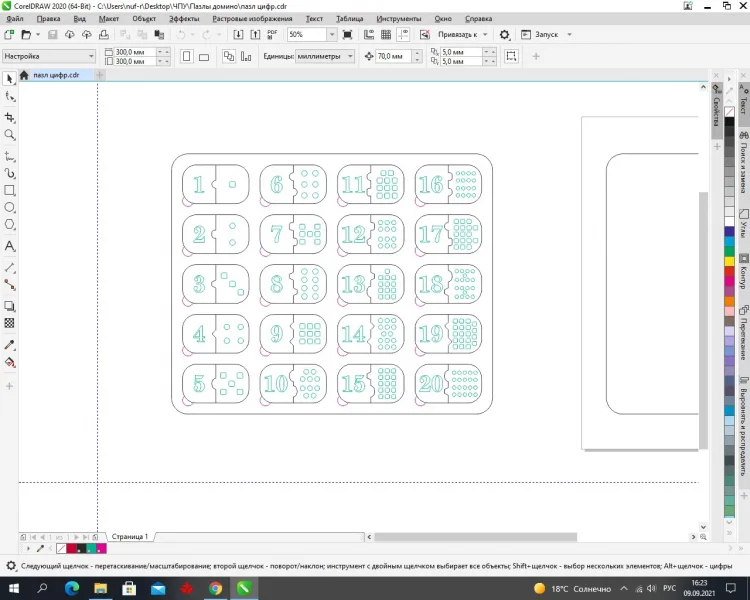Screen dimensions: 750x600
Task: Select the Zoom tool in toolbox
Action: 10,135
